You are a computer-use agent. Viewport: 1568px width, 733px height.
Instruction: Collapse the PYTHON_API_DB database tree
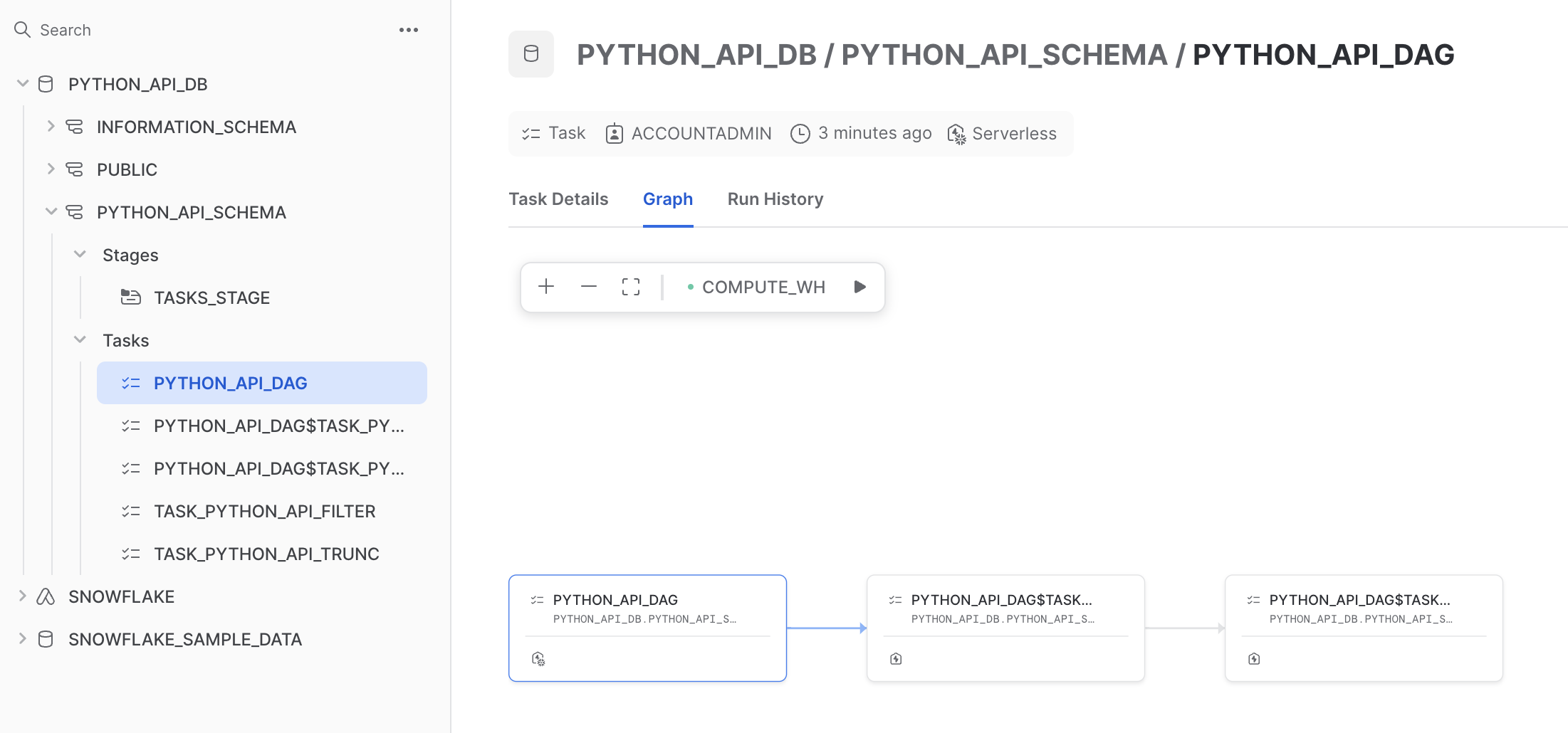pyautogui.click(x=23, y=84)
